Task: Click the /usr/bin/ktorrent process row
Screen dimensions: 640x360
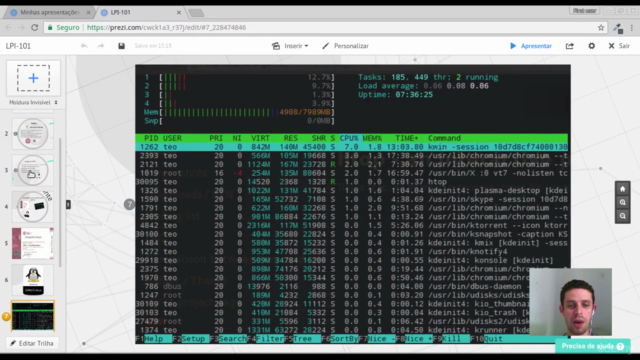Action: (x=351, y=225)
